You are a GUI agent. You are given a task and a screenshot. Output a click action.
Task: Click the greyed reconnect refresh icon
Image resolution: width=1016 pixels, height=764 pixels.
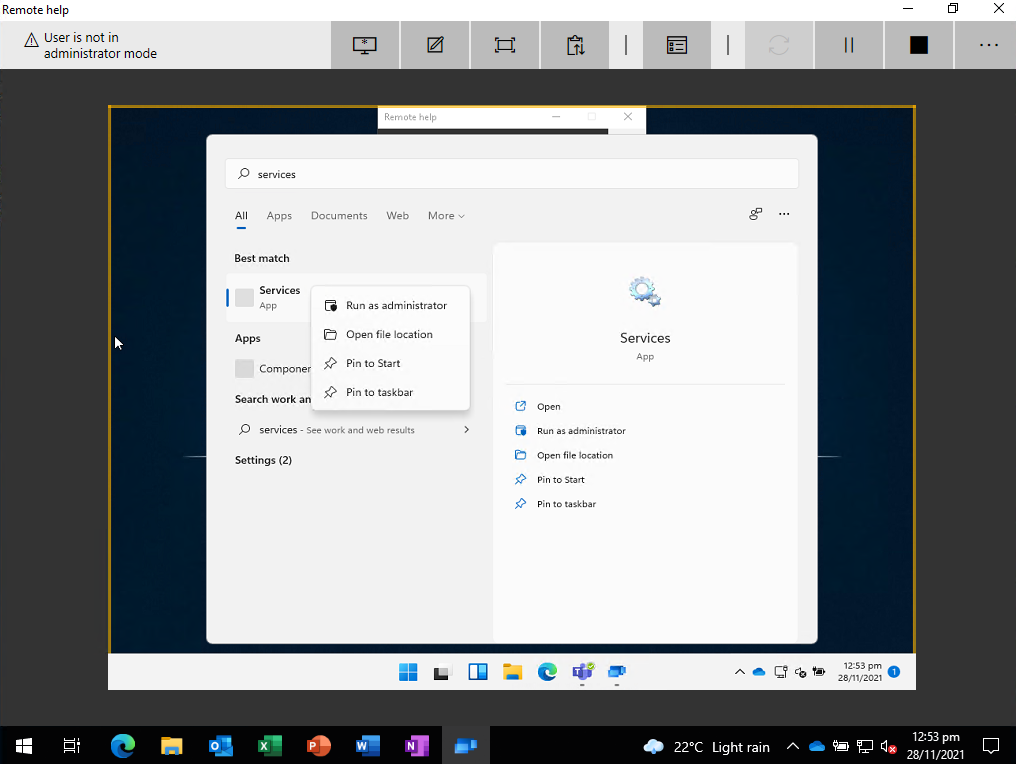pyautogui.click(x=779, y=45)
